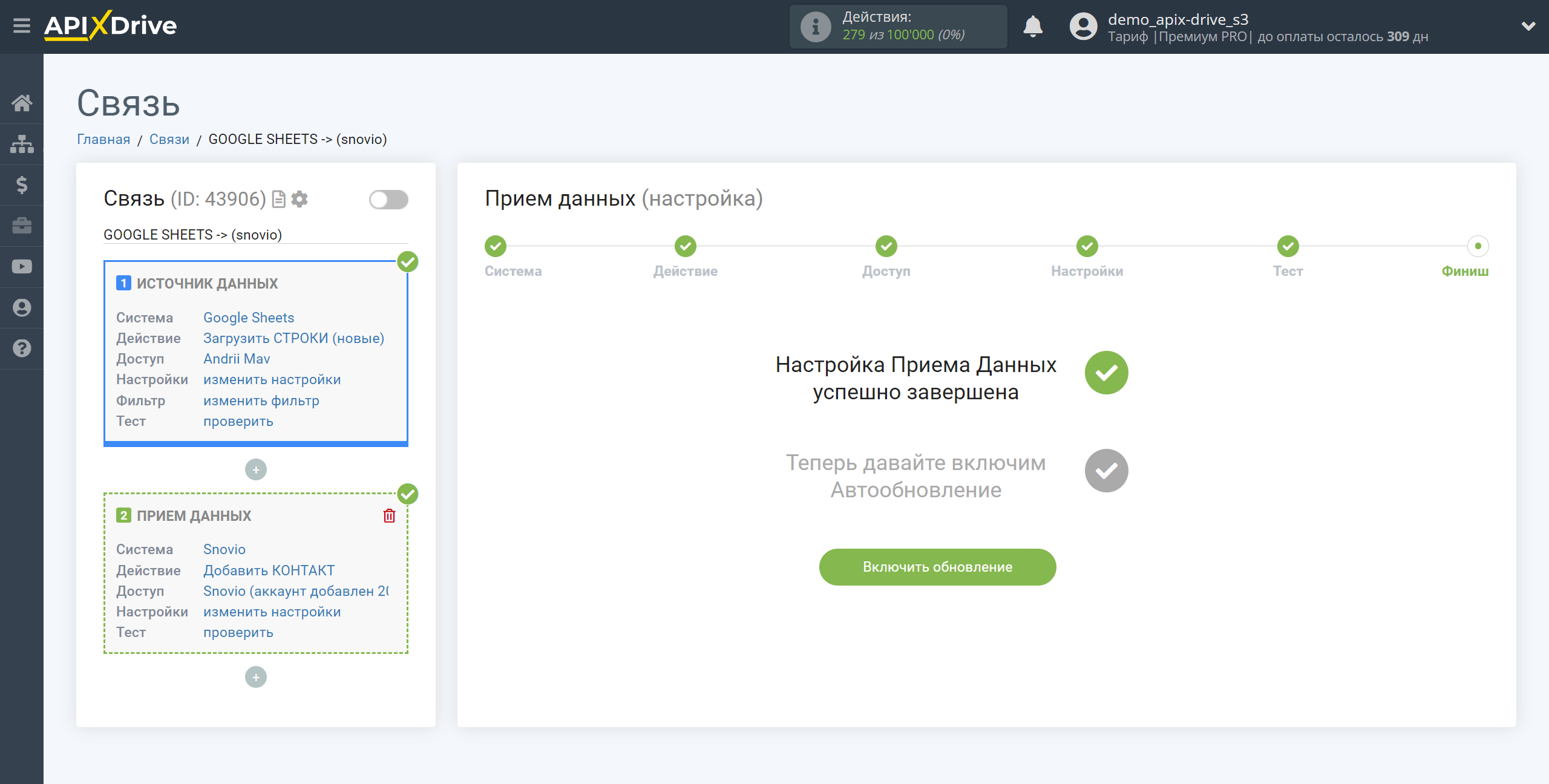Open the Home sidebar icon
The height and width of the screenshot is (784, 1549).
pyautogui.click(x=22, y=103)
